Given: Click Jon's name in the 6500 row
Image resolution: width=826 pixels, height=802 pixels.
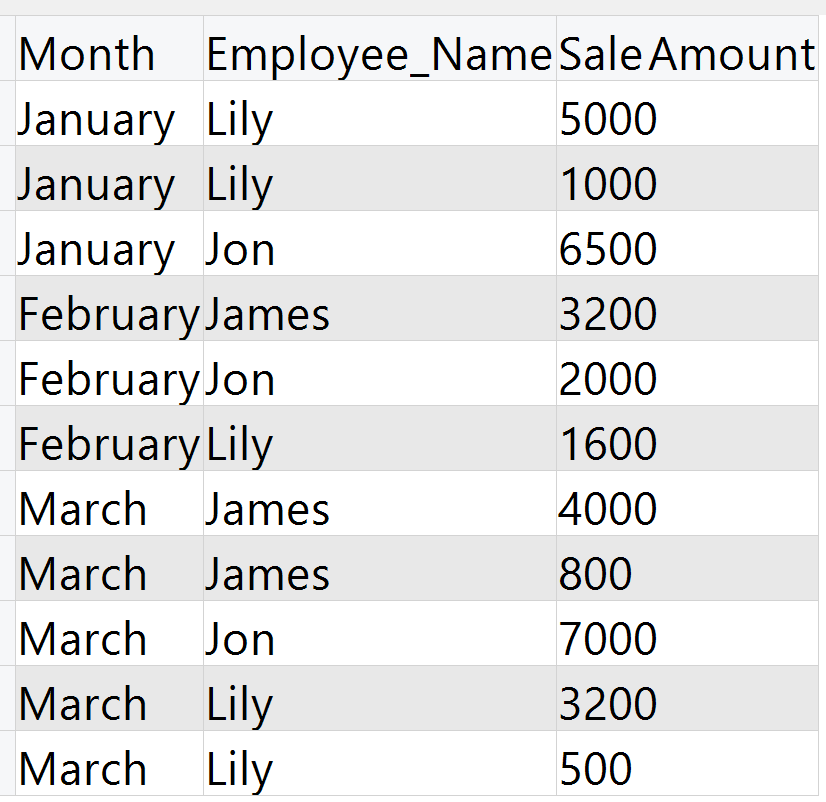Looking at the screenshot, I should tap(240, 250).
